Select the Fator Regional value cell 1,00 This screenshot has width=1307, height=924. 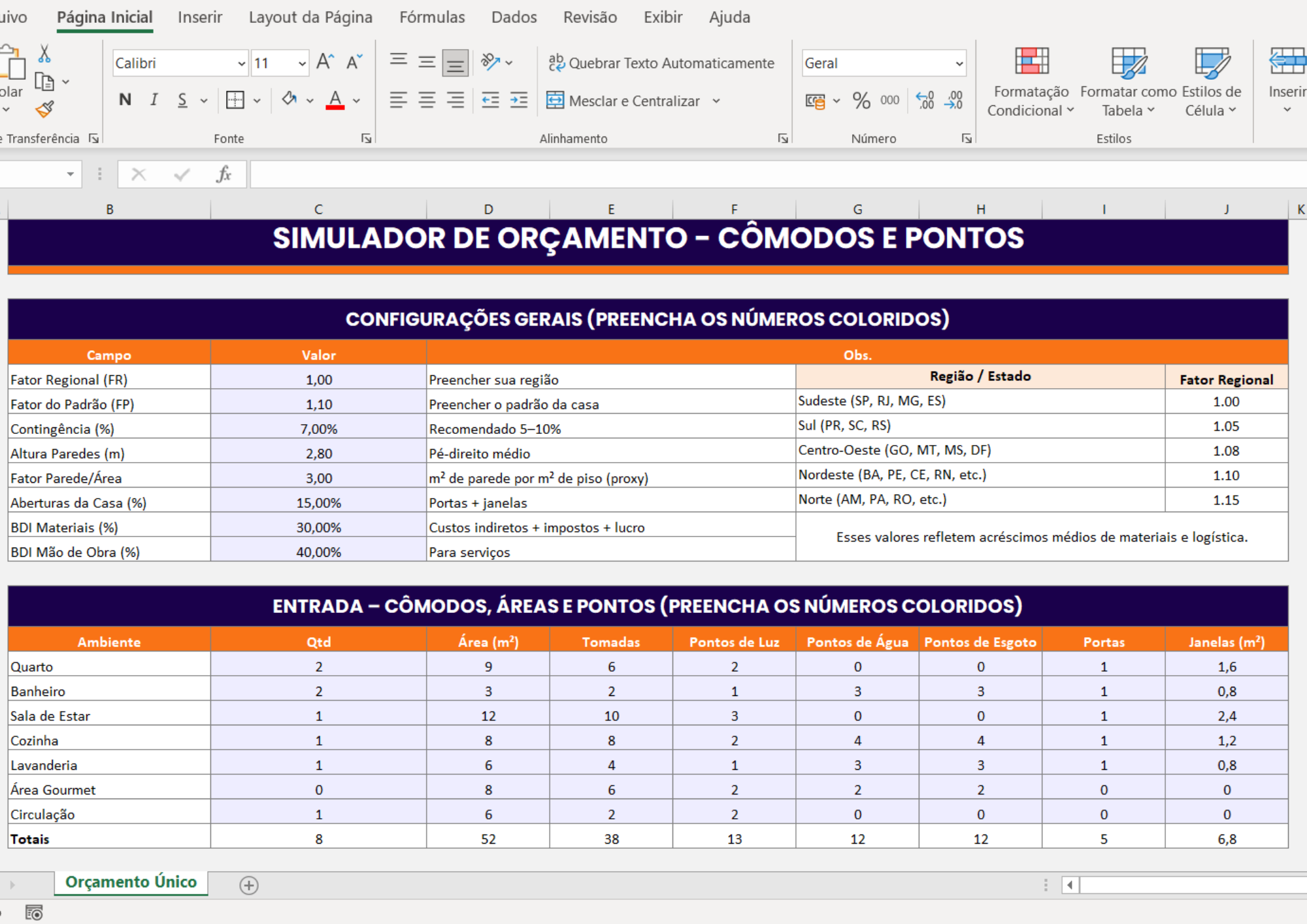[318, 380]
